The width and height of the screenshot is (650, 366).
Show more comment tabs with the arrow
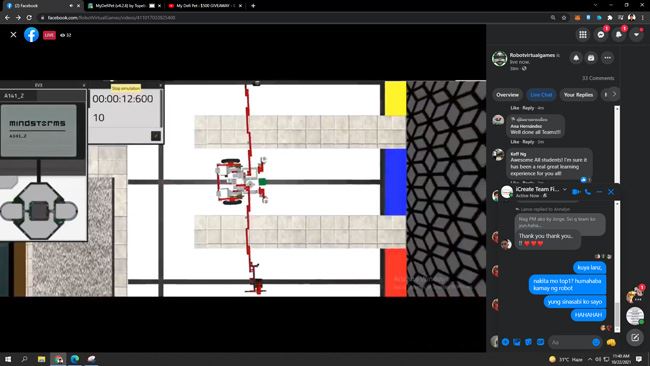[614, 95]
